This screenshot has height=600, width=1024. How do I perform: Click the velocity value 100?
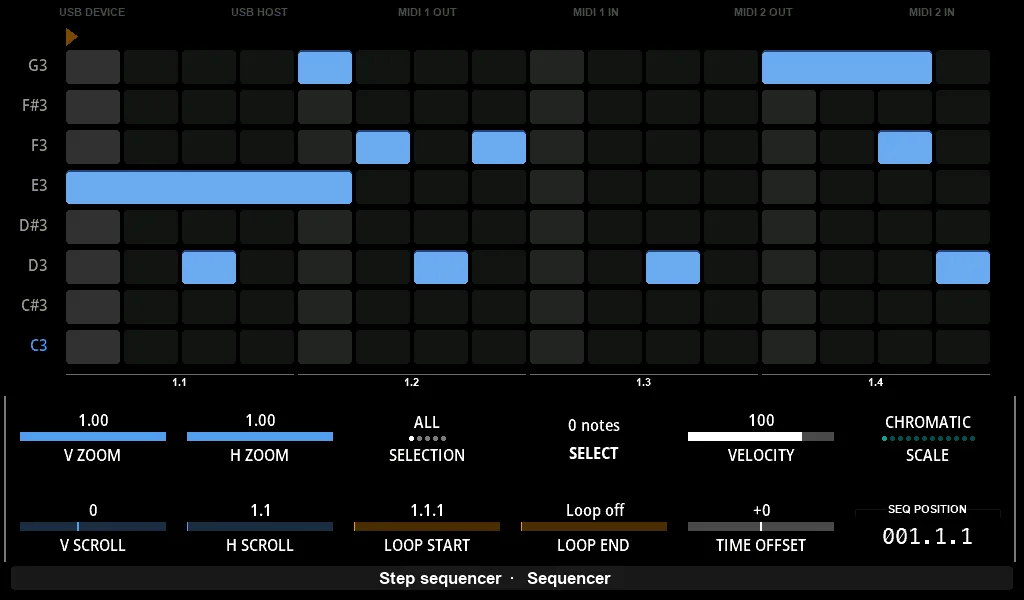point(761,420)
